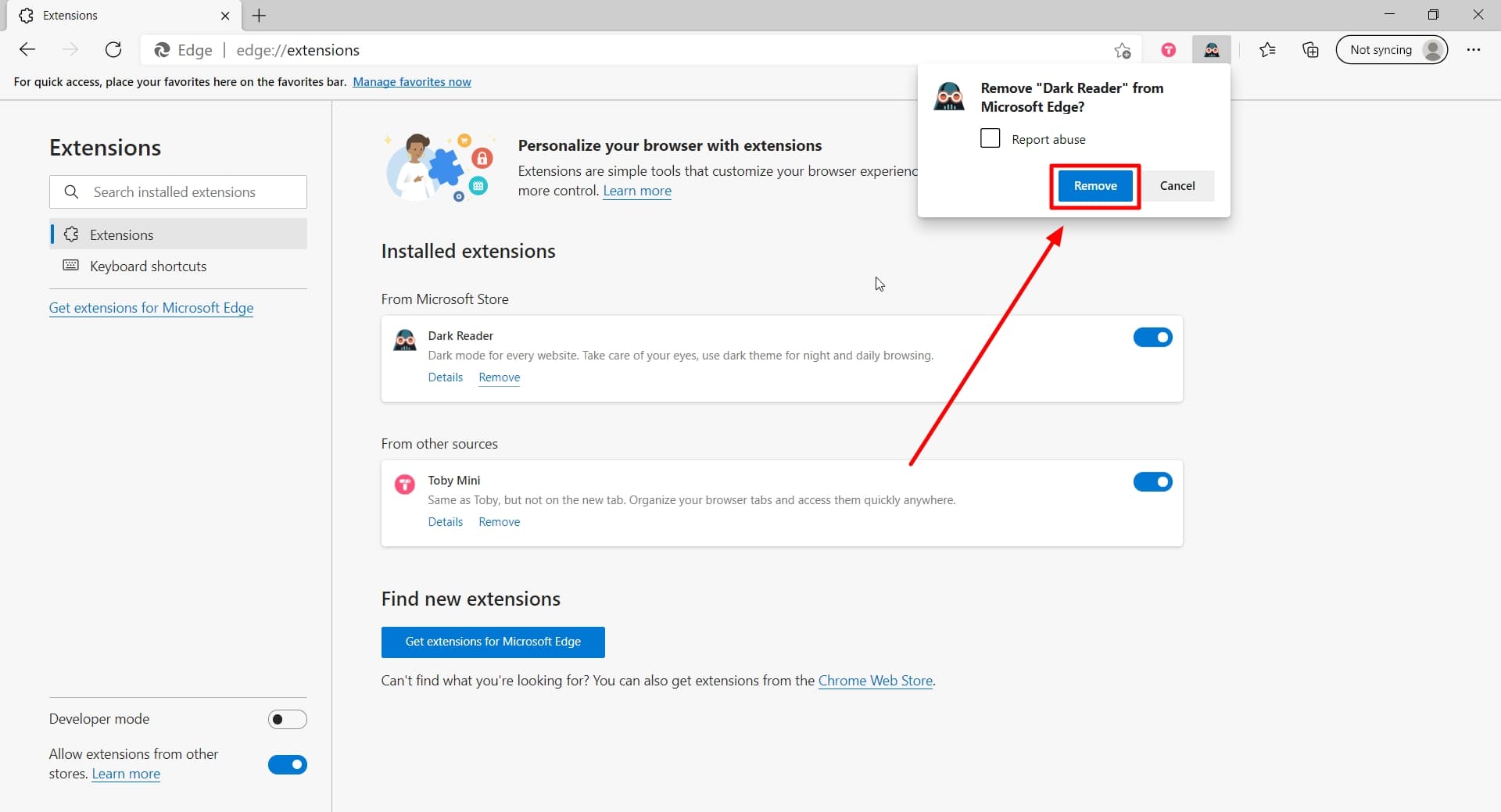This screenshot has width=1501, height=812.
Task: Open Learn more link in the banner
Action: point(637,191)
